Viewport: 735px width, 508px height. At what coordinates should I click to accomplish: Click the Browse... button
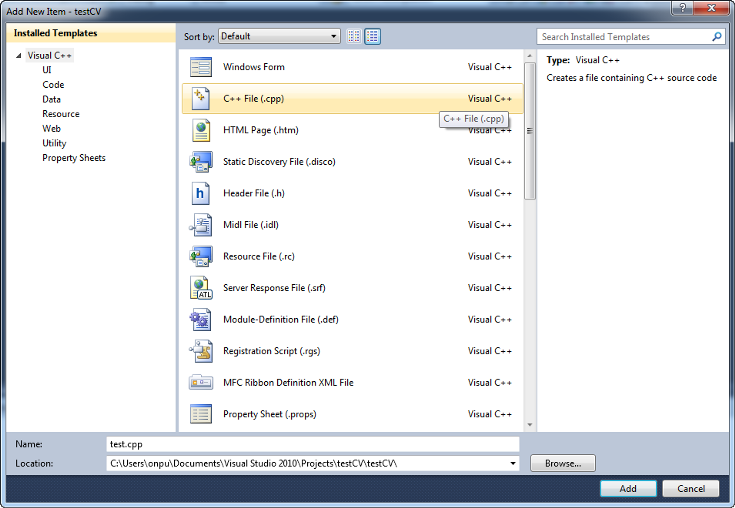pyautogui.click(x=563, y=463)
